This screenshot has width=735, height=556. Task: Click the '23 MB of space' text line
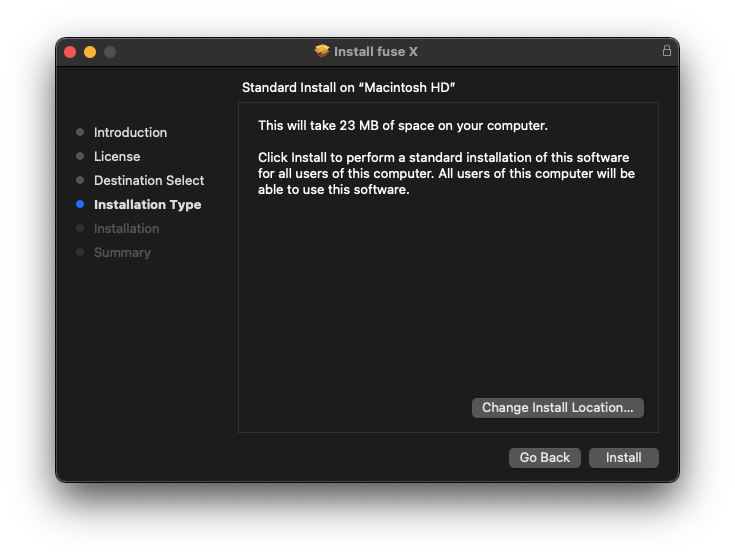click(403, 126)
